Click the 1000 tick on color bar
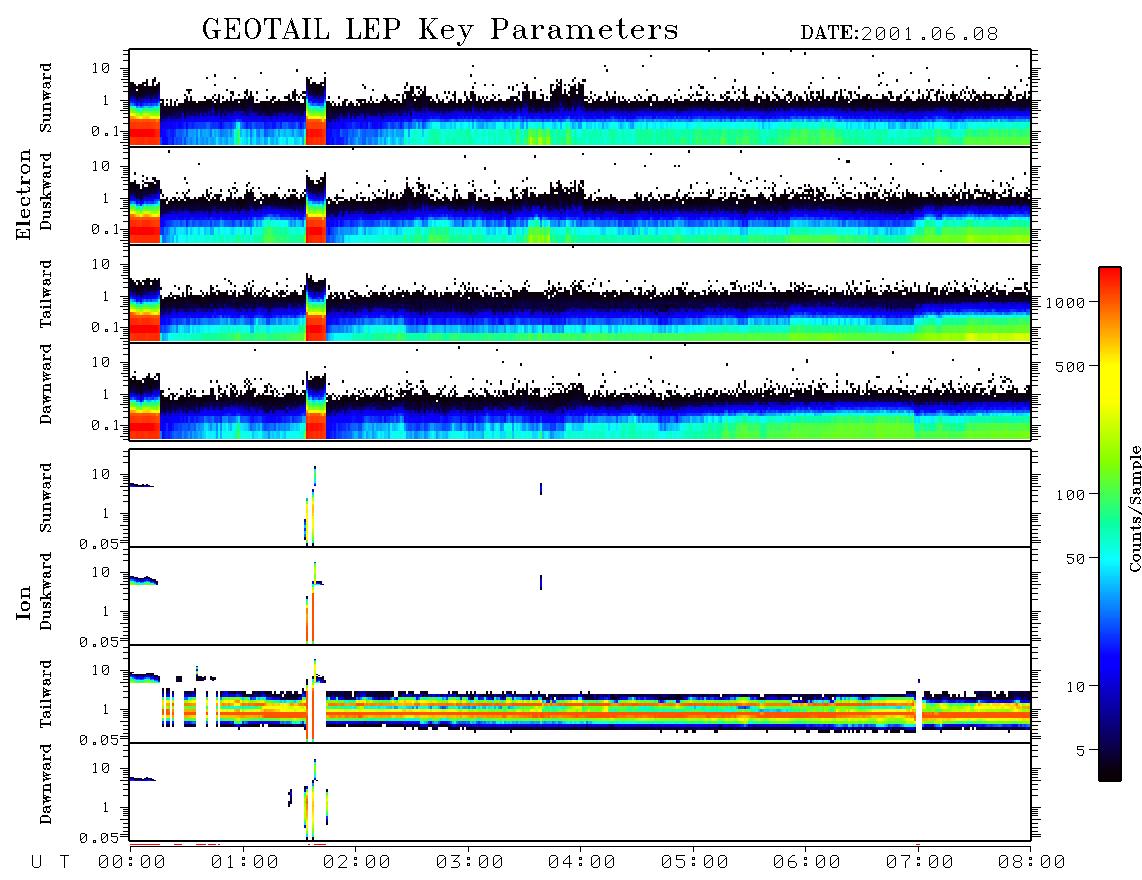 (x=1065, y=302)
